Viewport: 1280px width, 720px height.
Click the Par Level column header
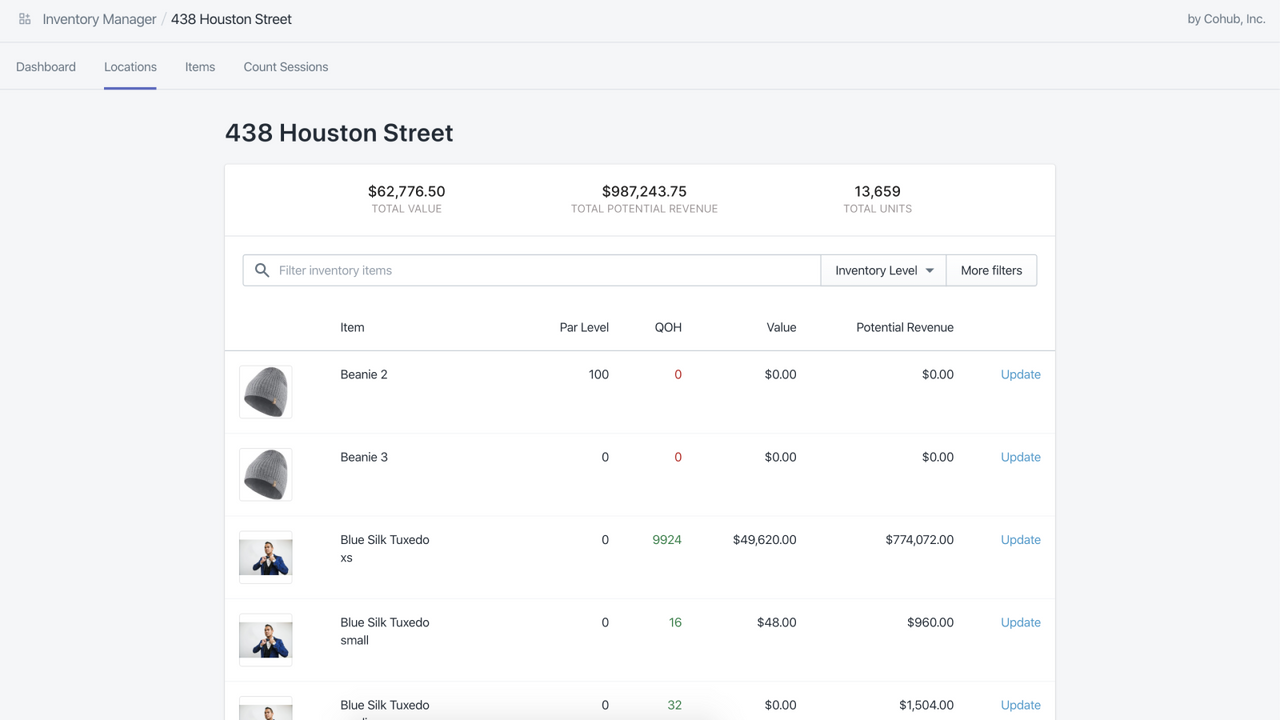click(x=584, y=327)
